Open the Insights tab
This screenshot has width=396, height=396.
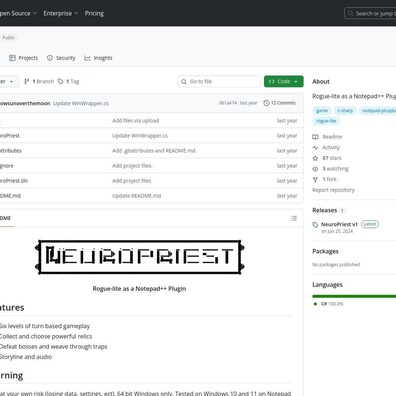(98, 58)
